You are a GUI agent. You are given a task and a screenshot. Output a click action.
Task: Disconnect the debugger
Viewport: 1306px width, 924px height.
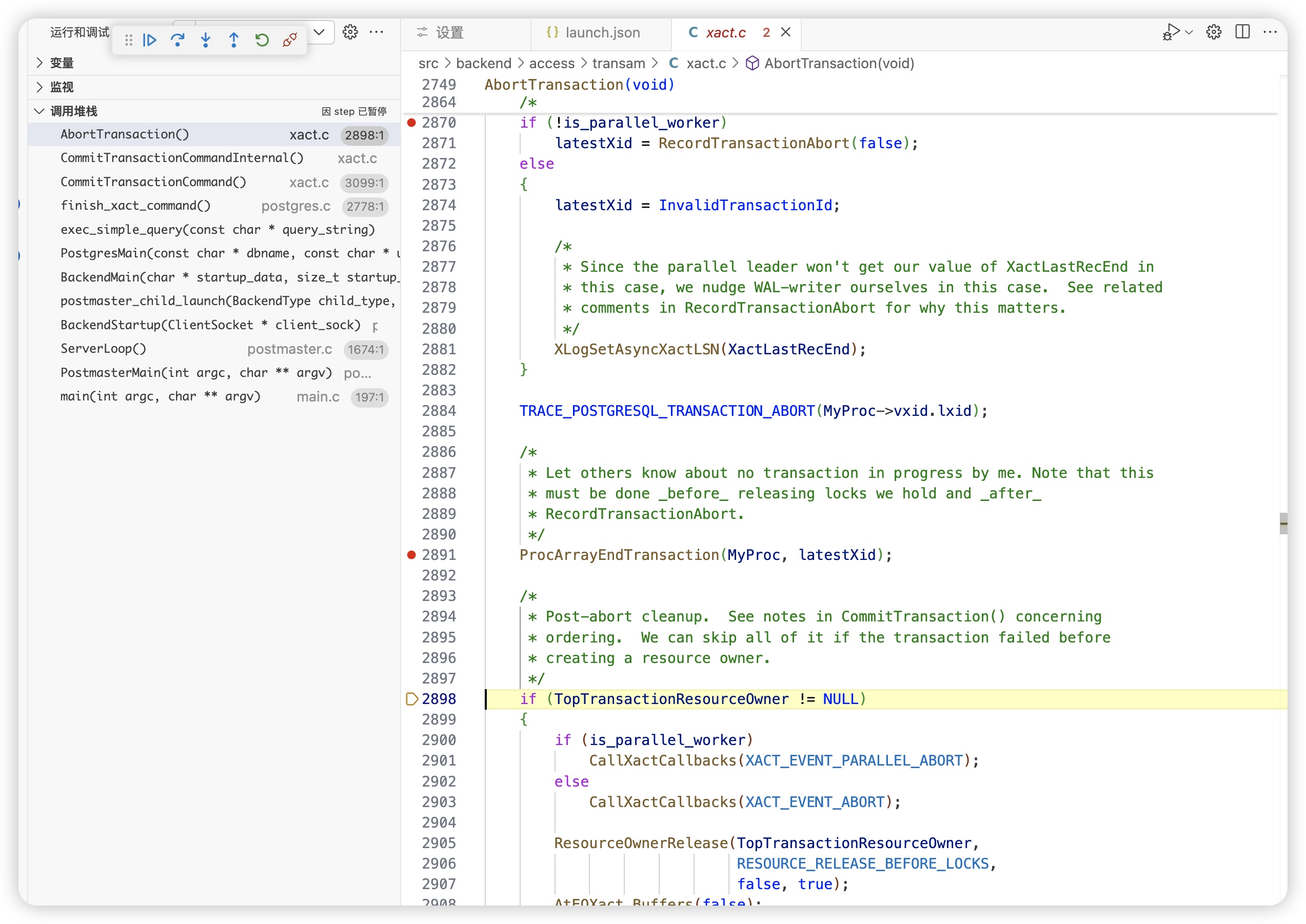click(x=290, y=40)
